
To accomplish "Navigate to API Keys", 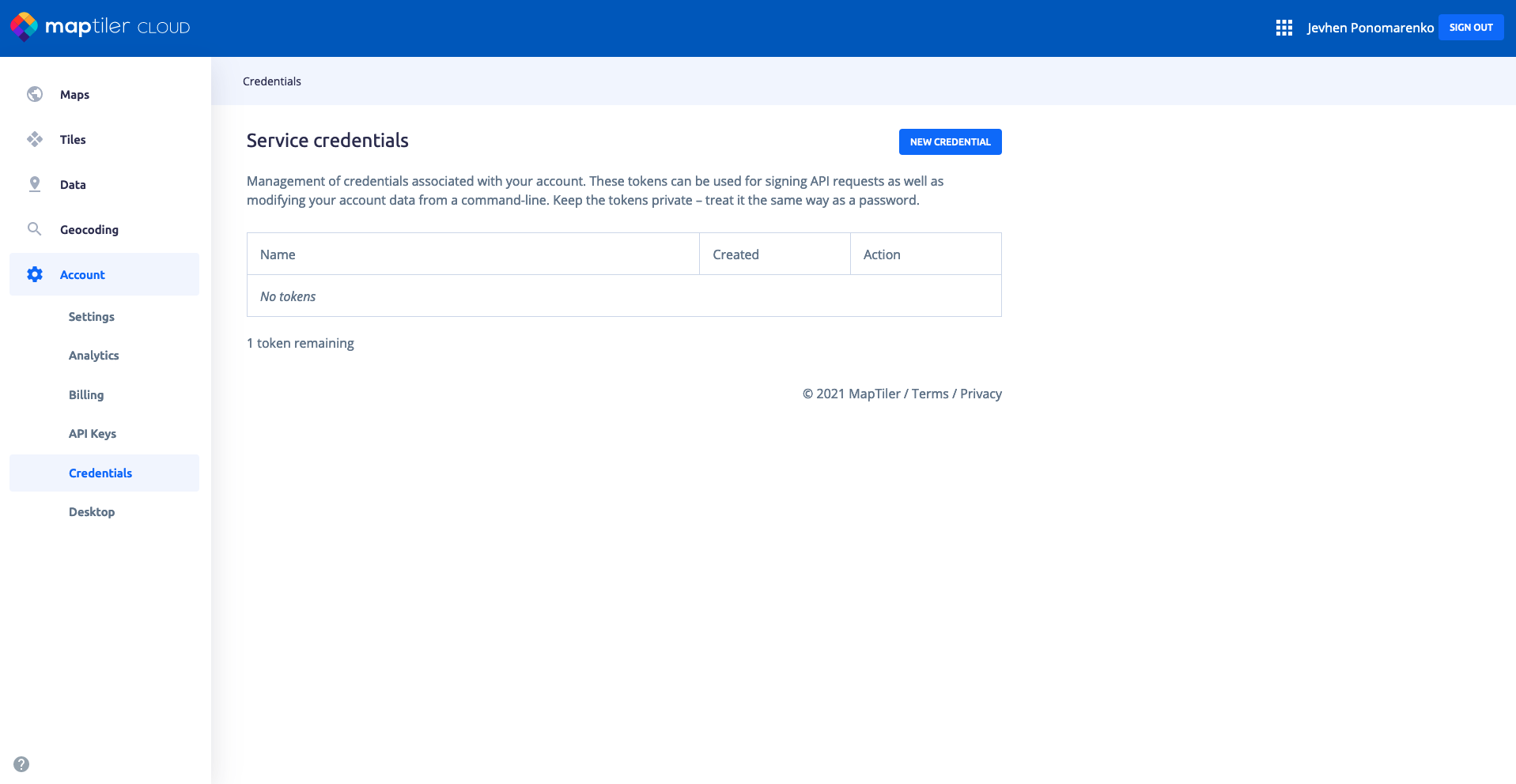I will [93, 434].
